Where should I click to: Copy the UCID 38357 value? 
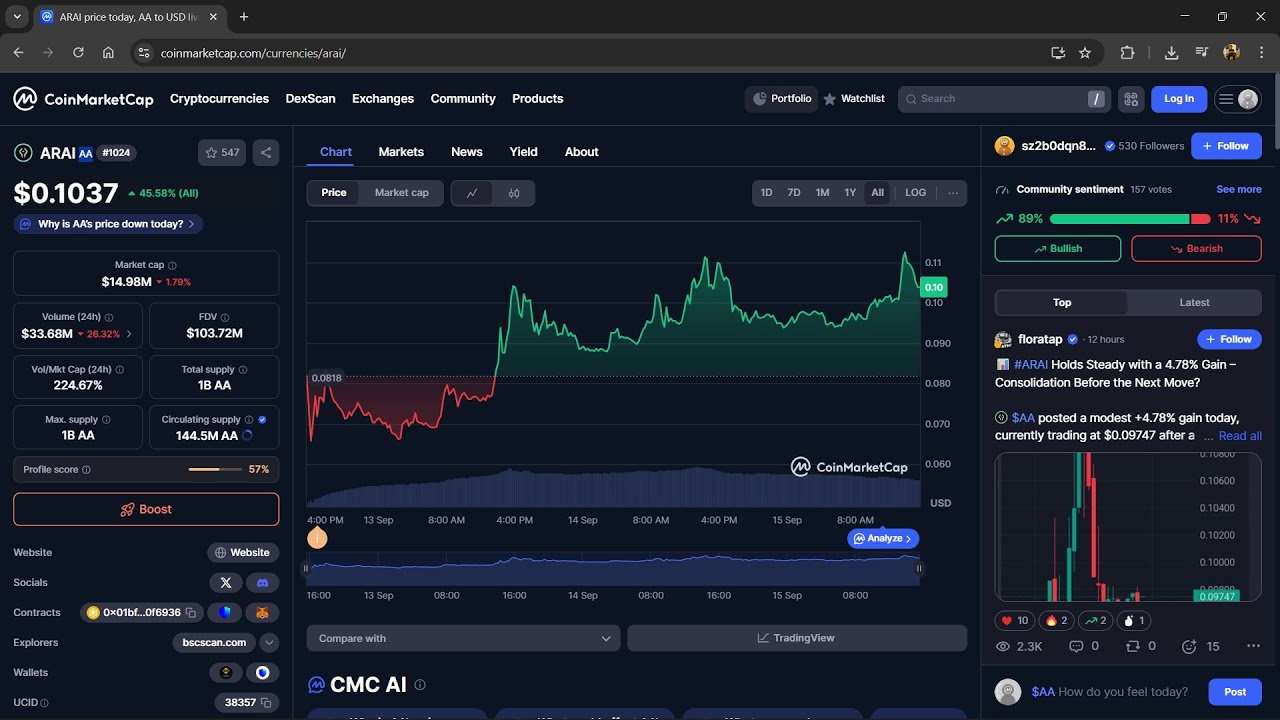coord(266,703)
